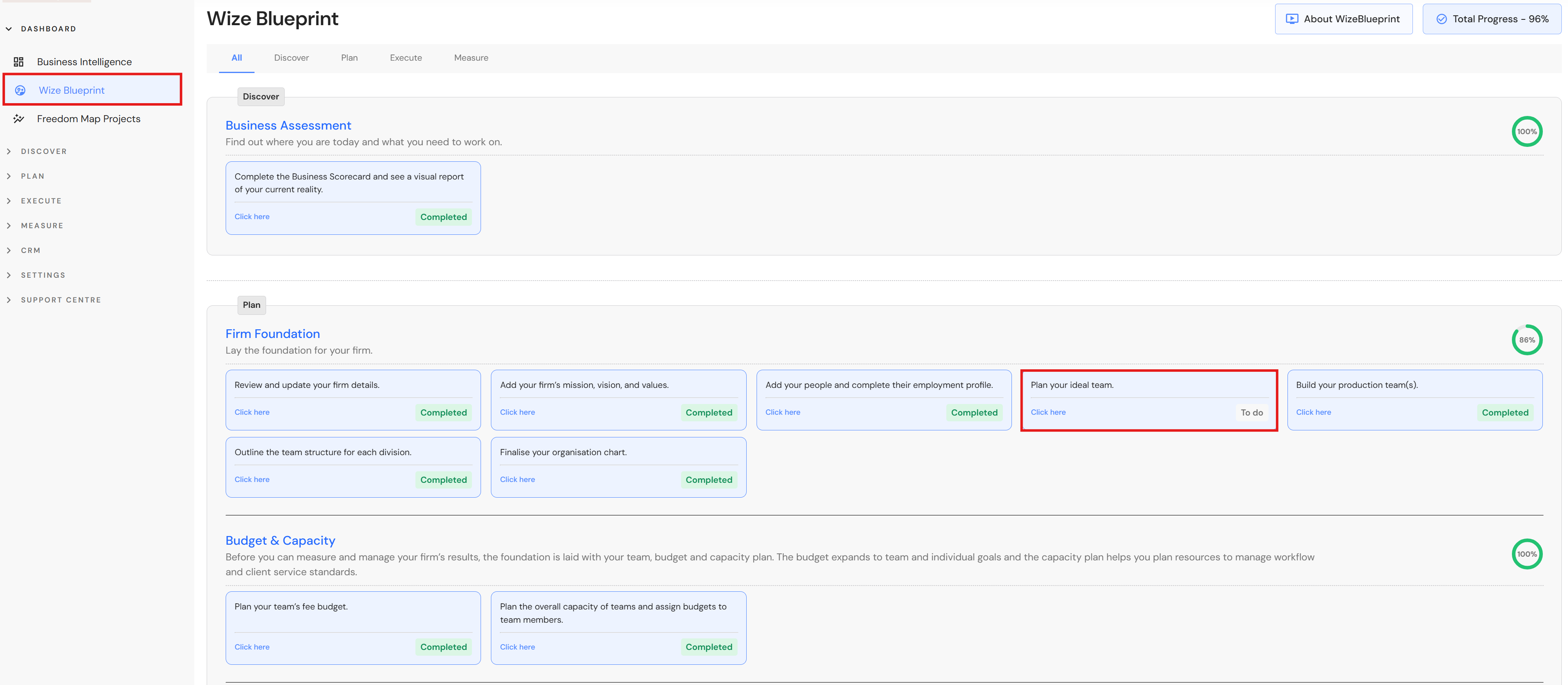The width and height of the screenshot is (1568, 685).
Task: Click the video icon in About WizeBlueprint
Action: pos(1292,19)
